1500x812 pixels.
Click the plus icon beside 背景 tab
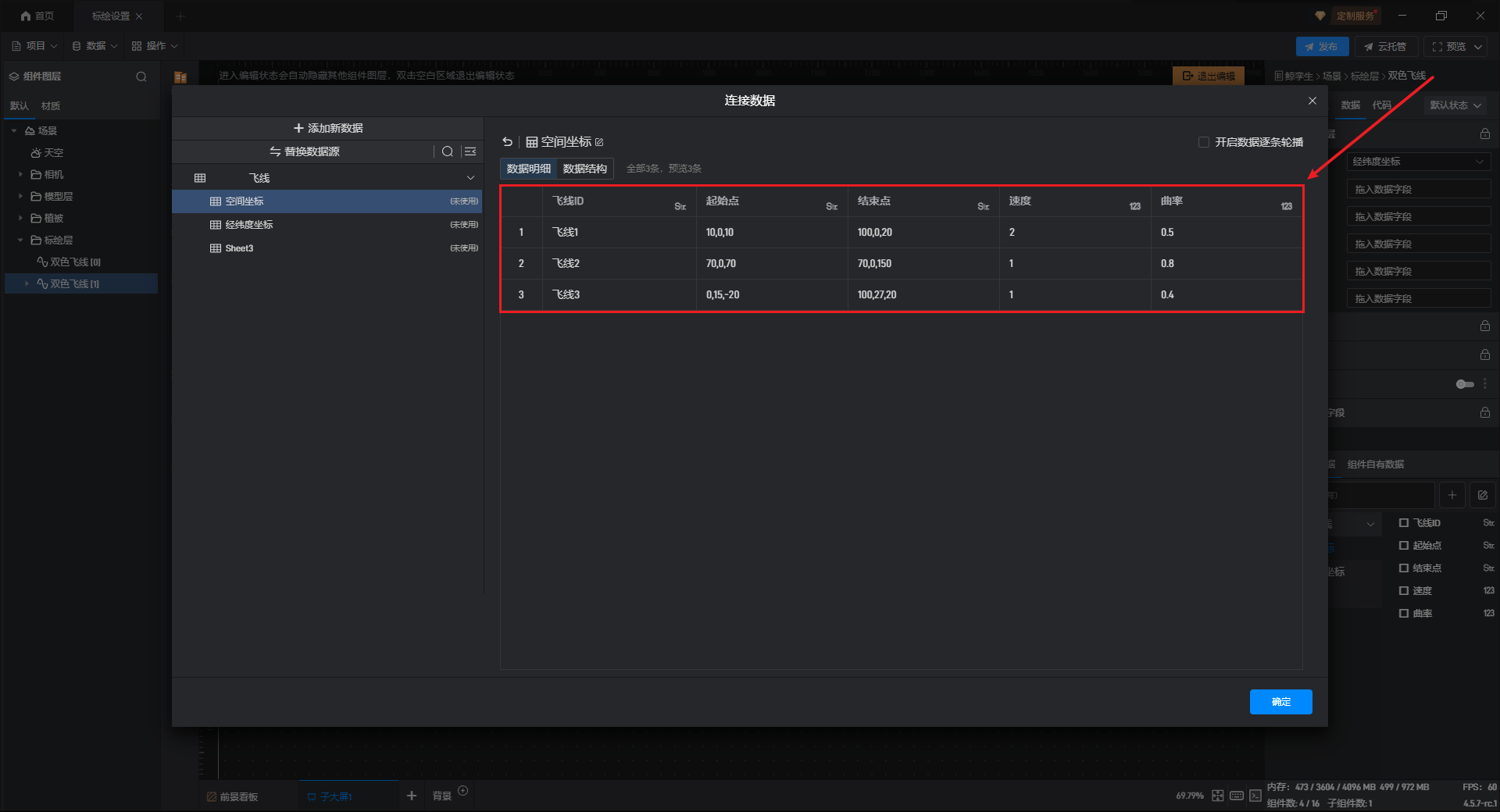[463, 791]
